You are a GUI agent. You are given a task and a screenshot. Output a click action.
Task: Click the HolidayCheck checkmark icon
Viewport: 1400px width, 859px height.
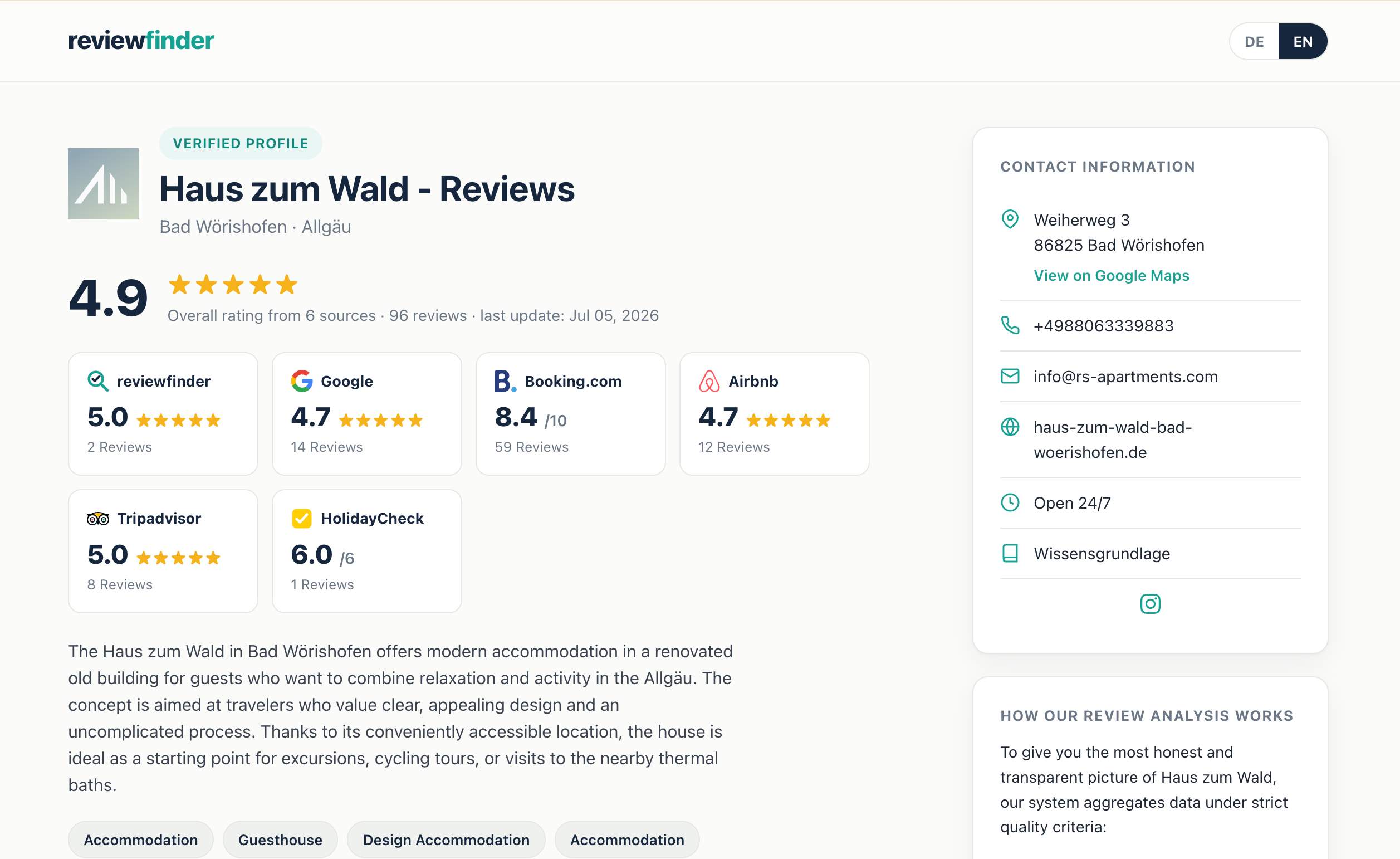point(302,519)
